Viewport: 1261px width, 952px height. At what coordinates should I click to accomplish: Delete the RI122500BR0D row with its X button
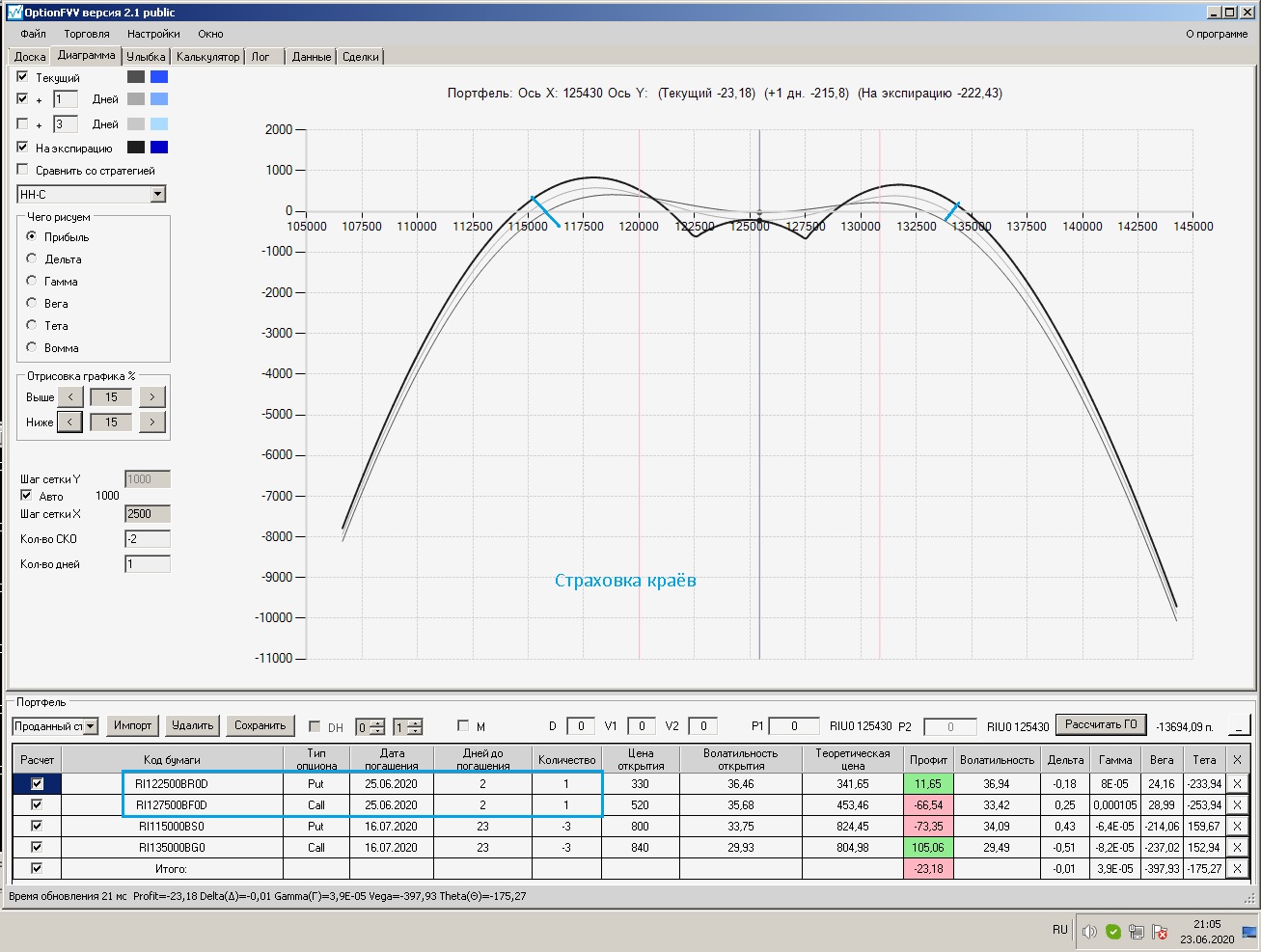point(1237,784)
